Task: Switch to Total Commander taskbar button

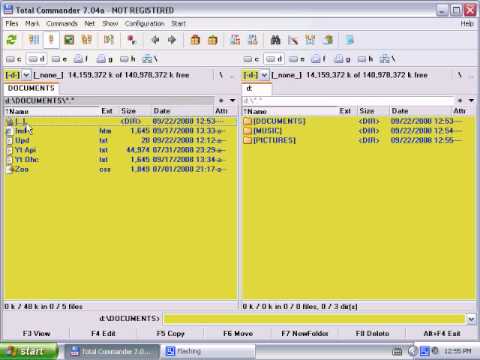Action: point(111,351)
